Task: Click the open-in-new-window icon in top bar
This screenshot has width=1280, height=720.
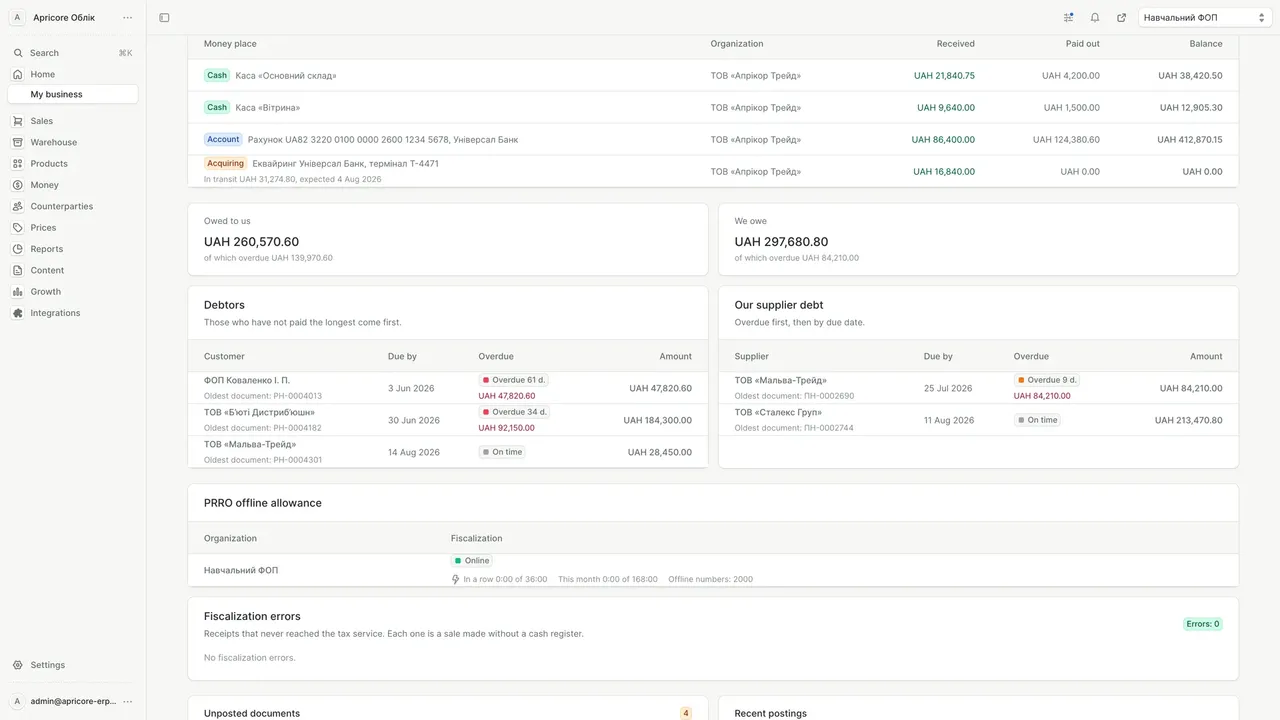Action: pyautogui.click(x=1121, y=17)
